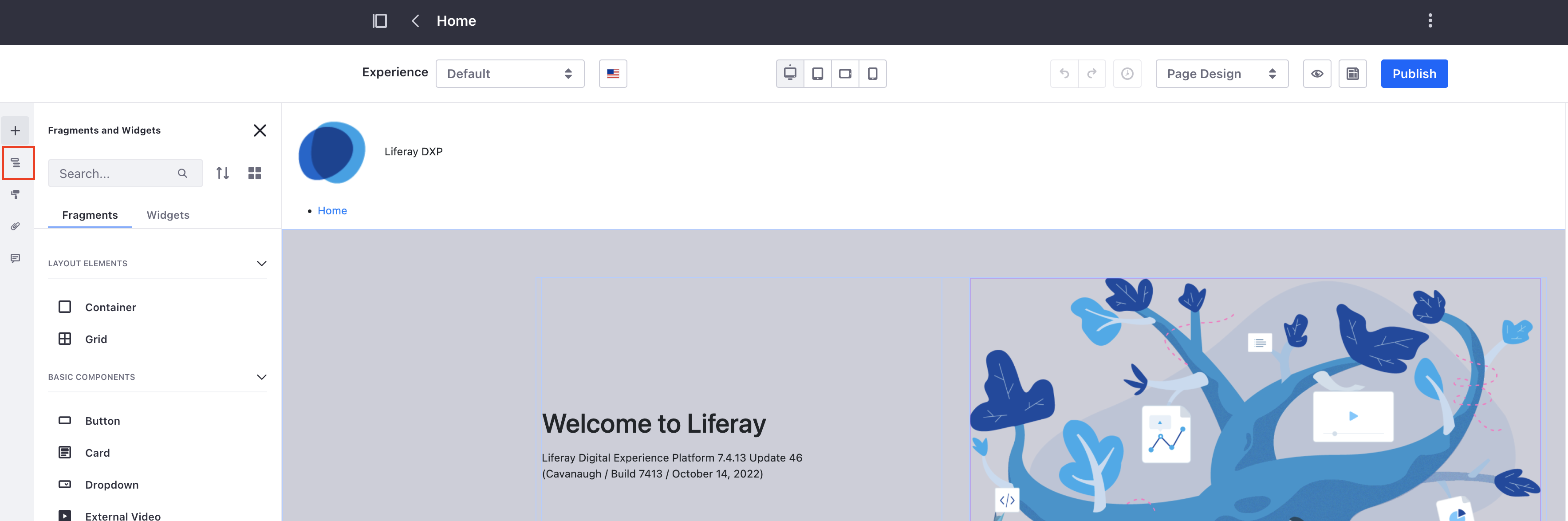
Task: Click the fragments Search field
Action: tap(126, 174)
